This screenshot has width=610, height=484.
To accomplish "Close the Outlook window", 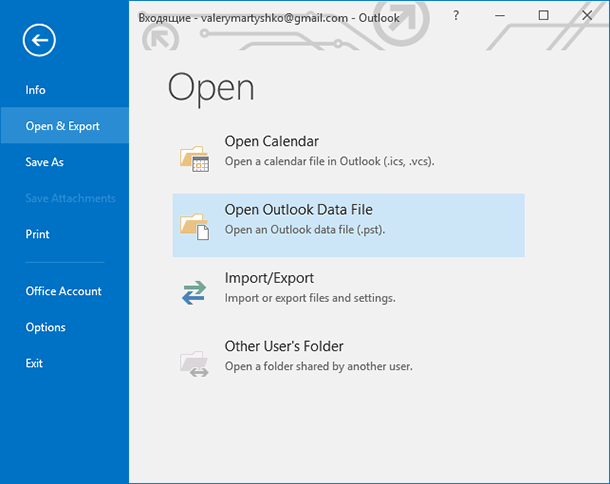I will point(587,16).
